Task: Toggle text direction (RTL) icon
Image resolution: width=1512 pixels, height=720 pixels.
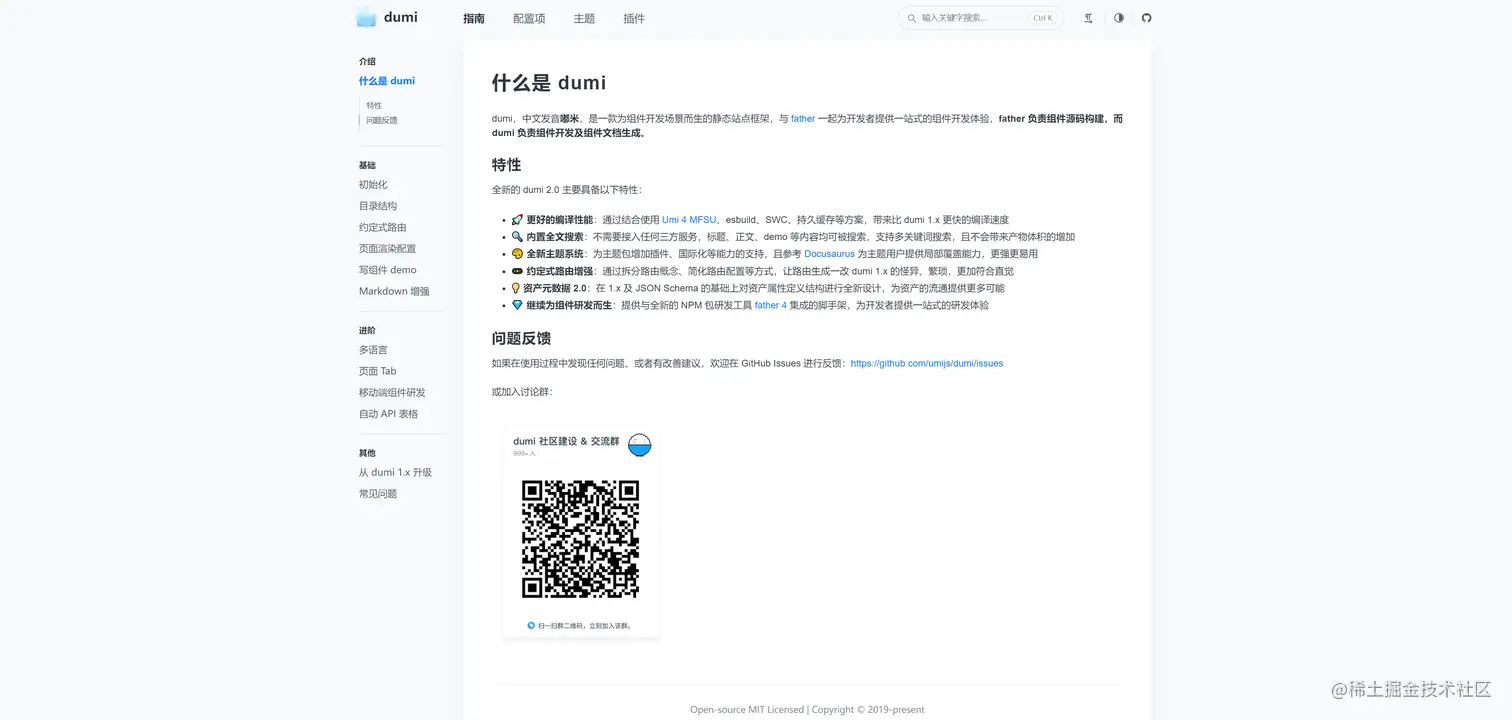Action: tap(1088, 18)
